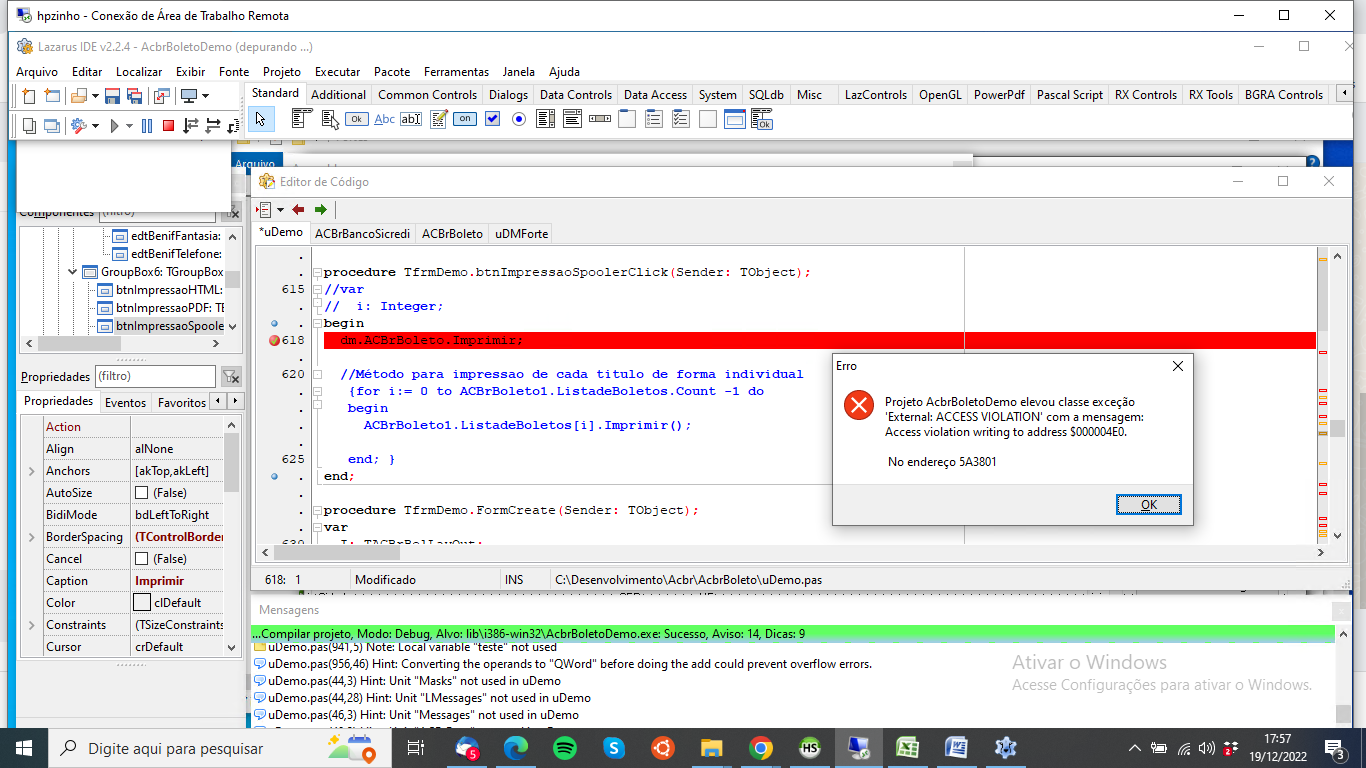Select the TMemo palette component
Image resolution: width=1366 pixels, height=768 pixels.
tap(438, 119)
